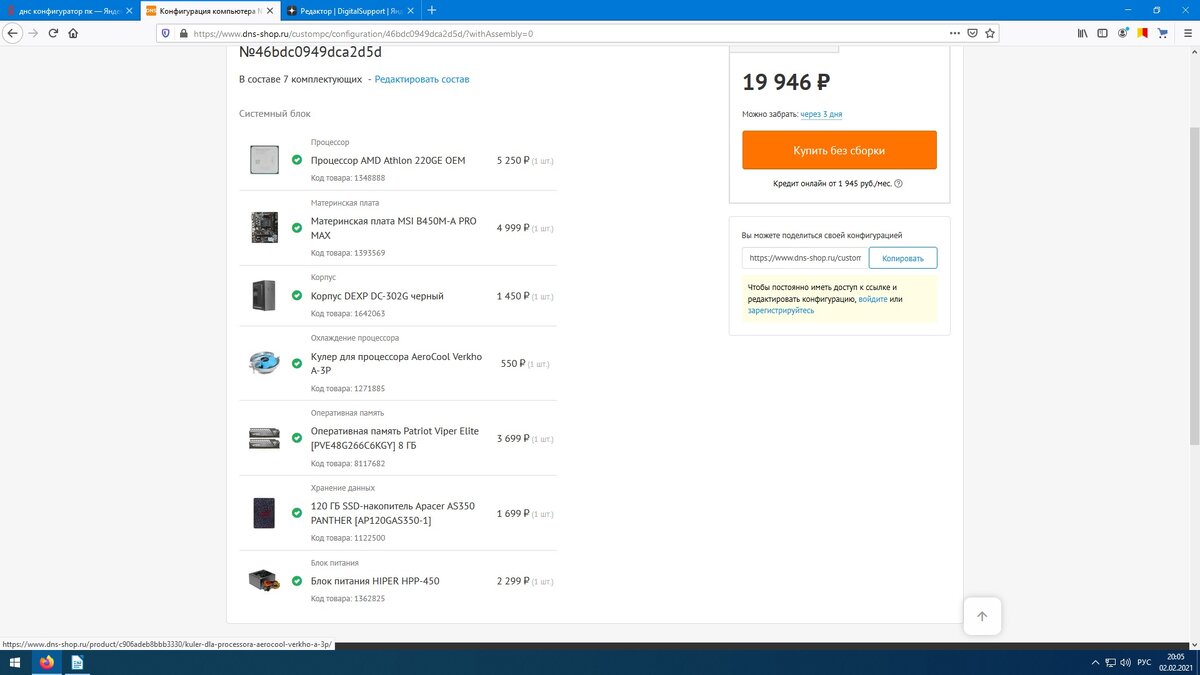Image resolution: width=1200 pixels, height=675 pixels.
Task: Click the DEXP case thumbnail
Action: 264,296
